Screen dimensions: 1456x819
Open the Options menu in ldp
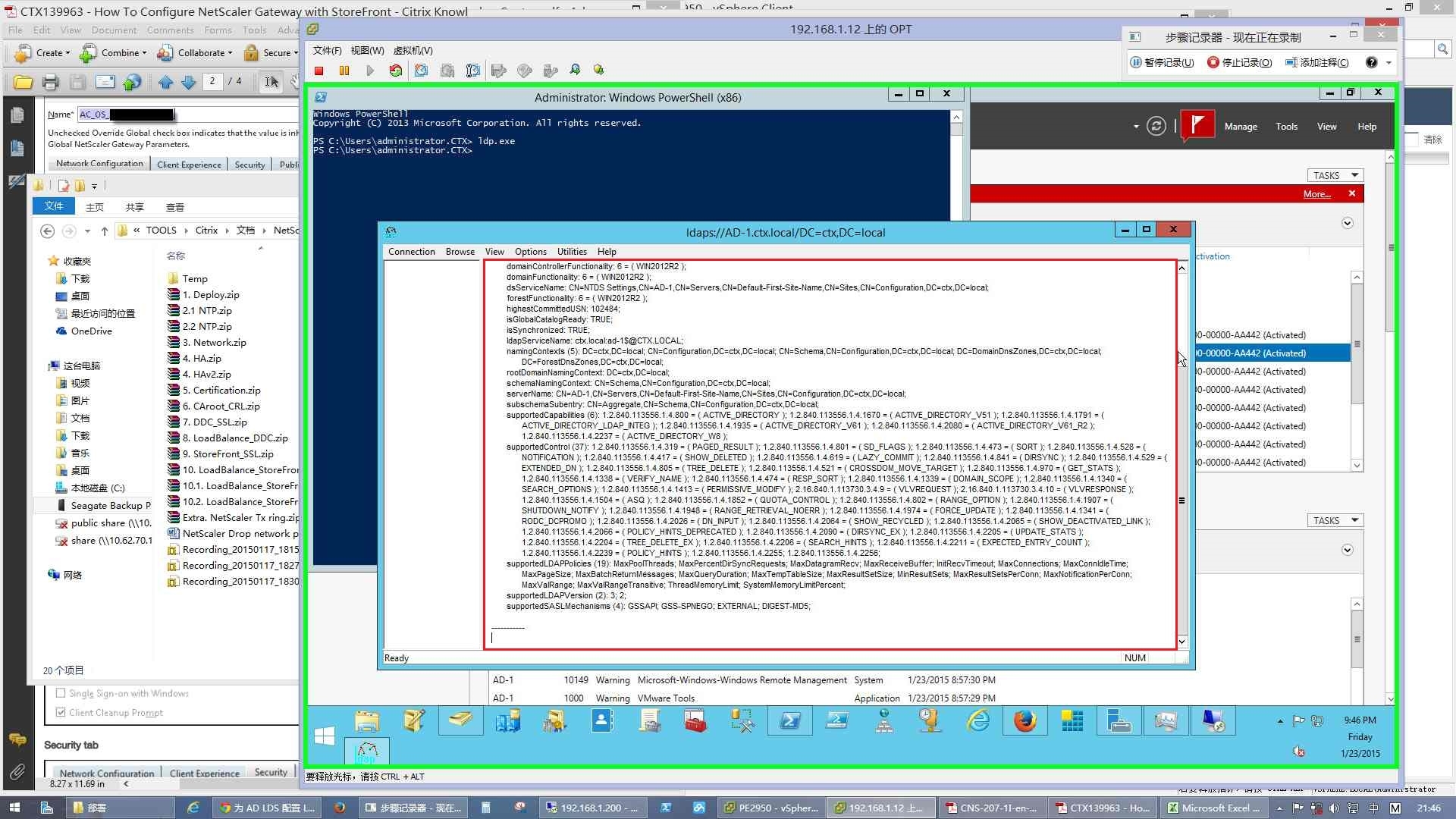(x=531, y=252)
